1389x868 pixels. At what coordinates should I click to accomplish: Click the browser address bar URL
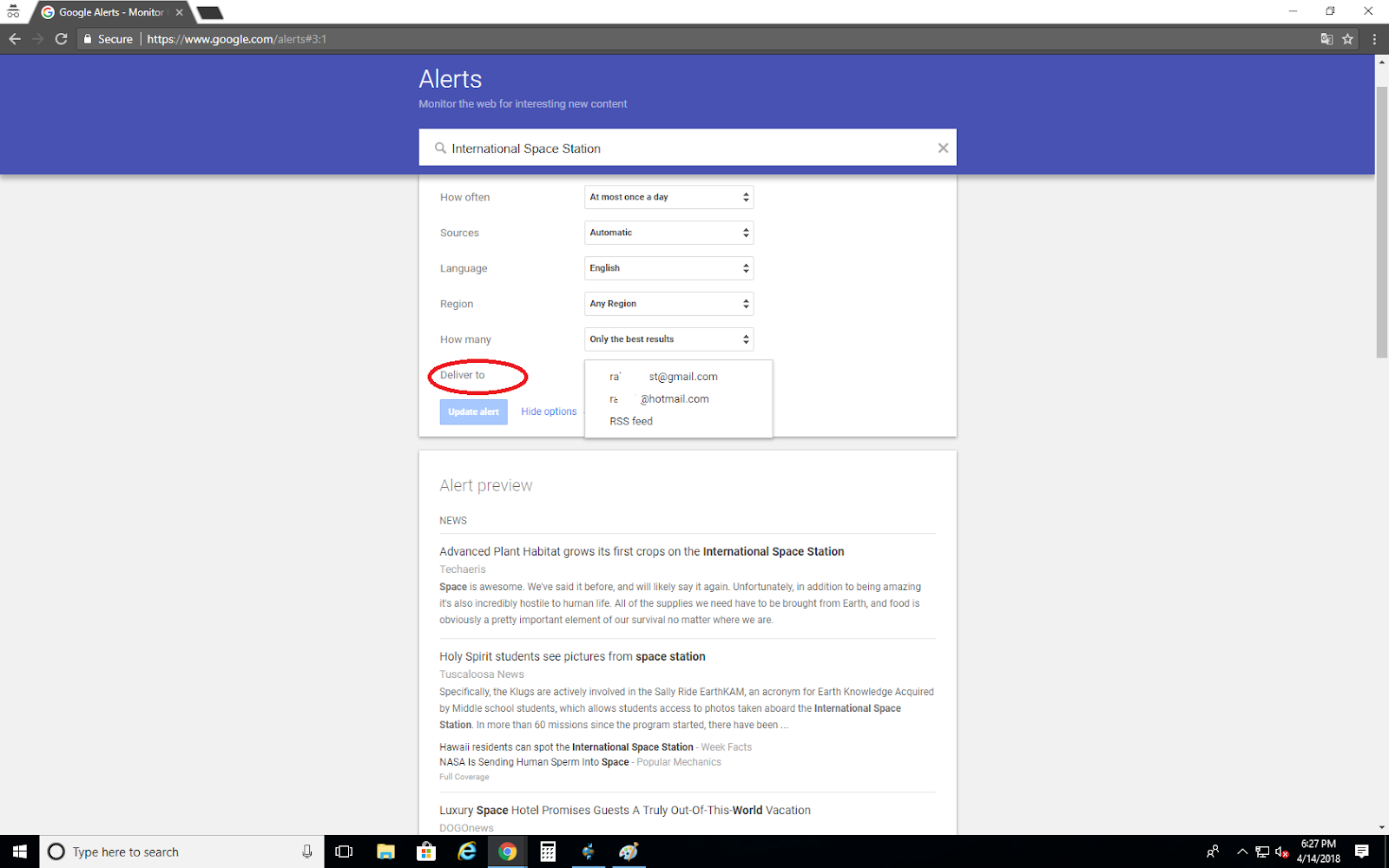tap(236, 39)
